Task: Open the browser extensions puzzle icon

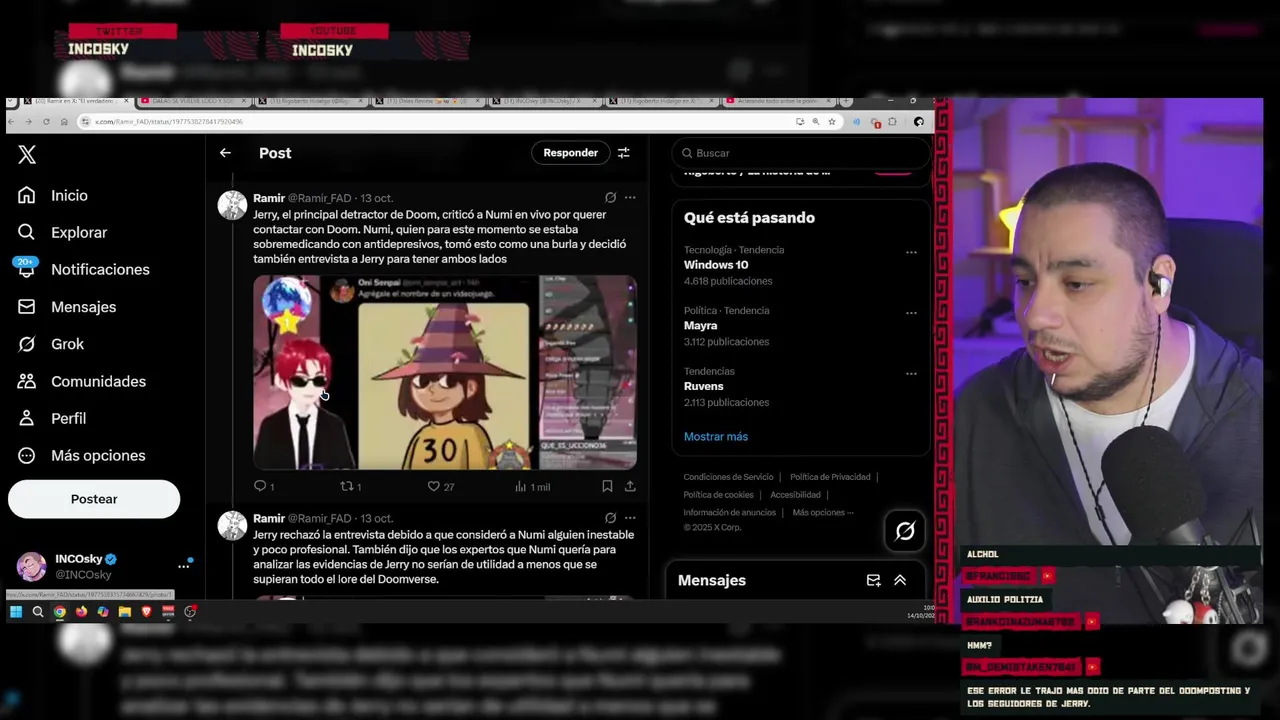Action: pos(893,121)
